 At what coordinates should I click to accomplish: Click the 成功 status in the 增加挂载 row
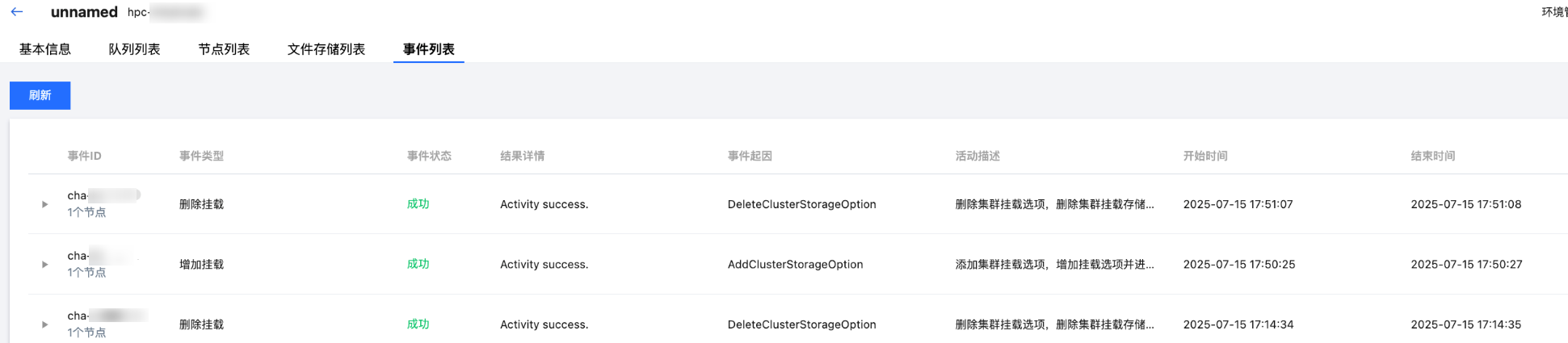point(418,264)
